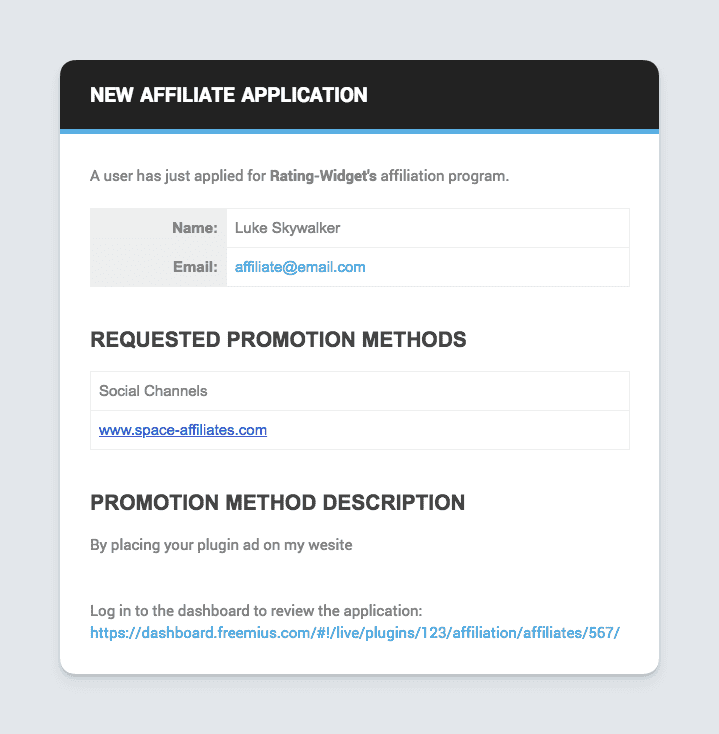Click the word 'DESCRIPTION' in the heading
This screenshot has width=719, height=734.
tap(394, 503)
